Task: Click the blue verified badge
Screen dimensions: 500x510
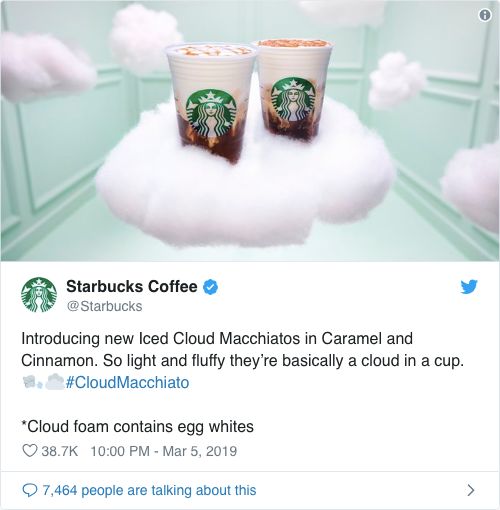Action: click(211, 287)
